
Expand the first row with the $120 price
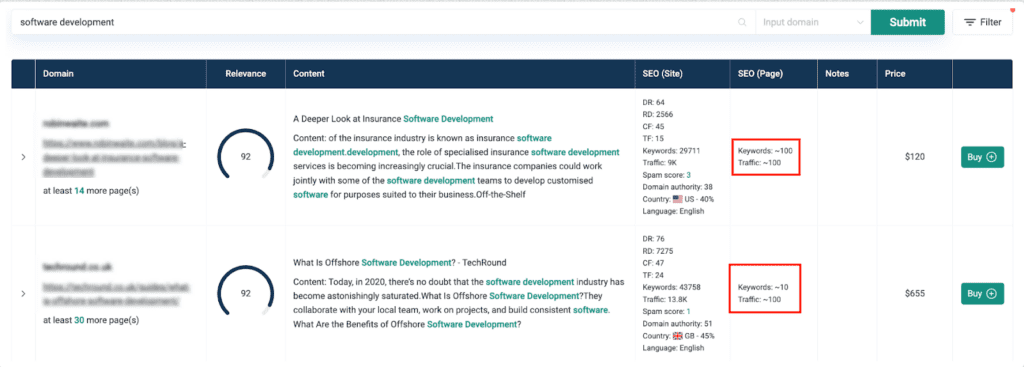(23, 157)
